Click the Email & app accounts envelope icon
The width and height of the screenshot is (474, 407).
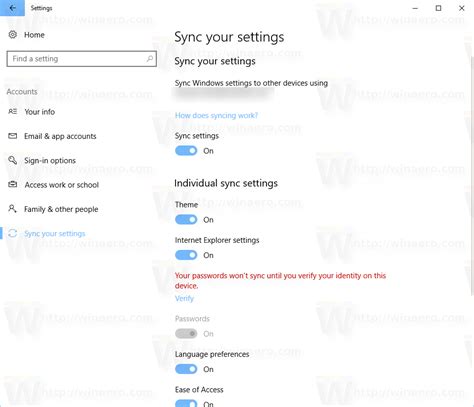(13, 136)
